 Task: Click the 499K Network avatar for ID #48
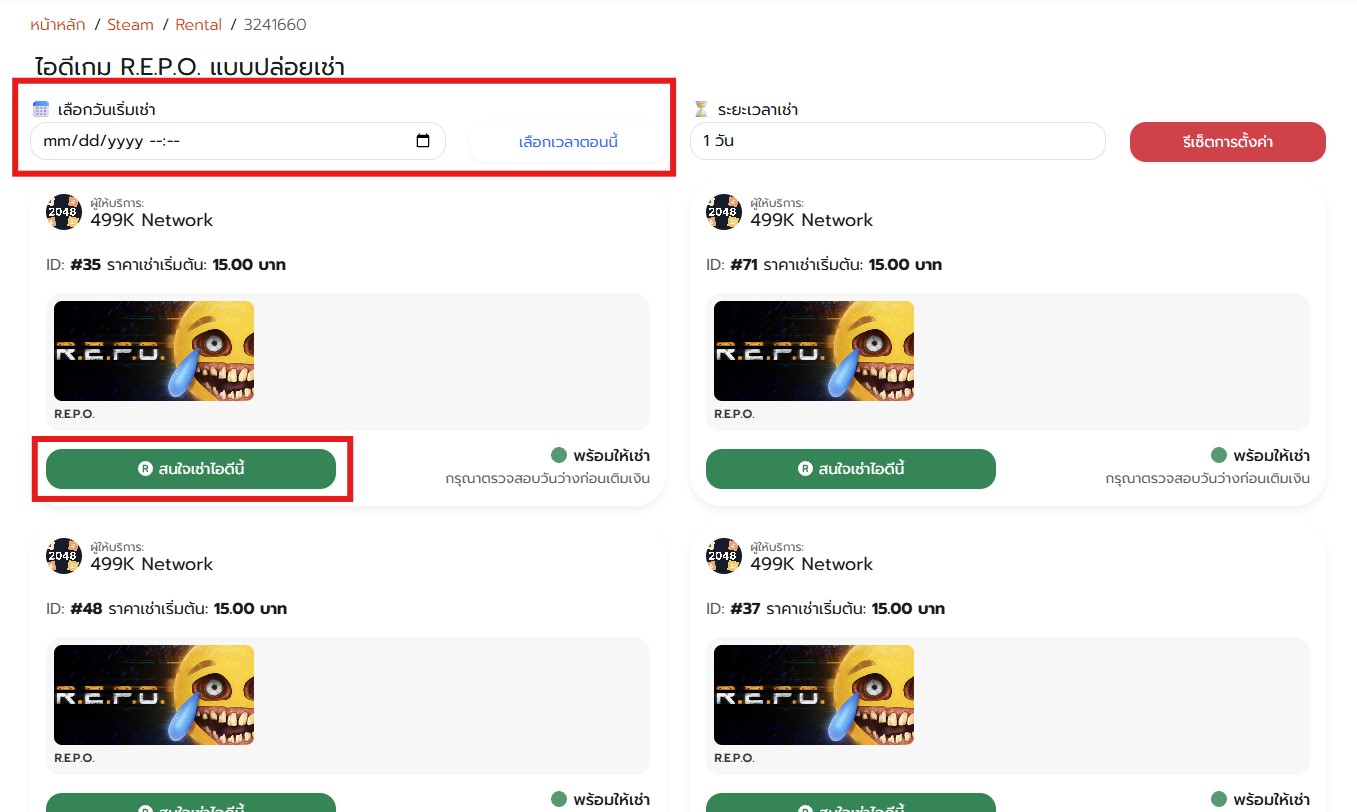pyautogui.click(x=64, y=556)
